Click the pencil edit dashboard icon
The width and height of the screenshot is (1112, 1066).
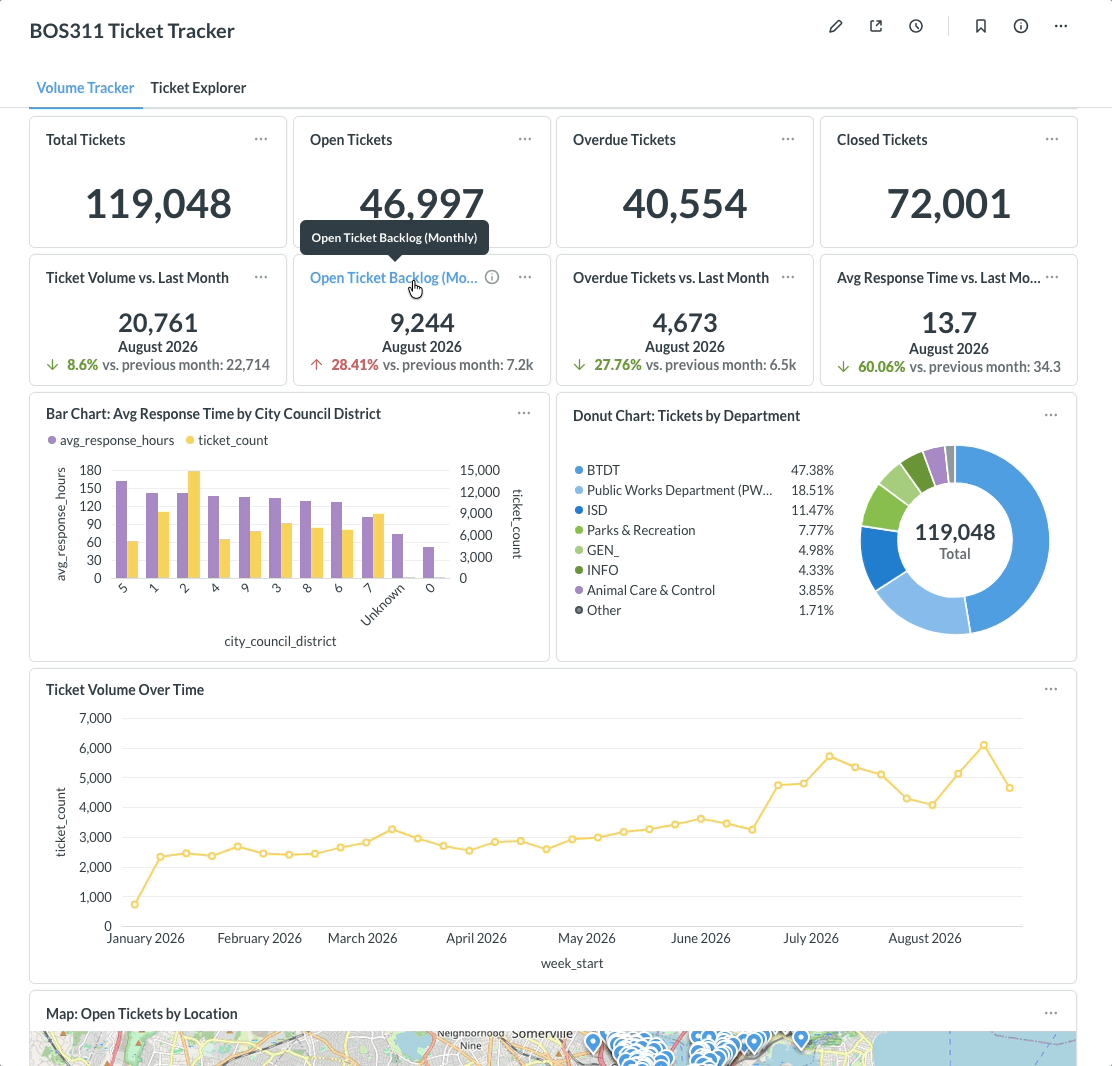click(x=835, y=26)
